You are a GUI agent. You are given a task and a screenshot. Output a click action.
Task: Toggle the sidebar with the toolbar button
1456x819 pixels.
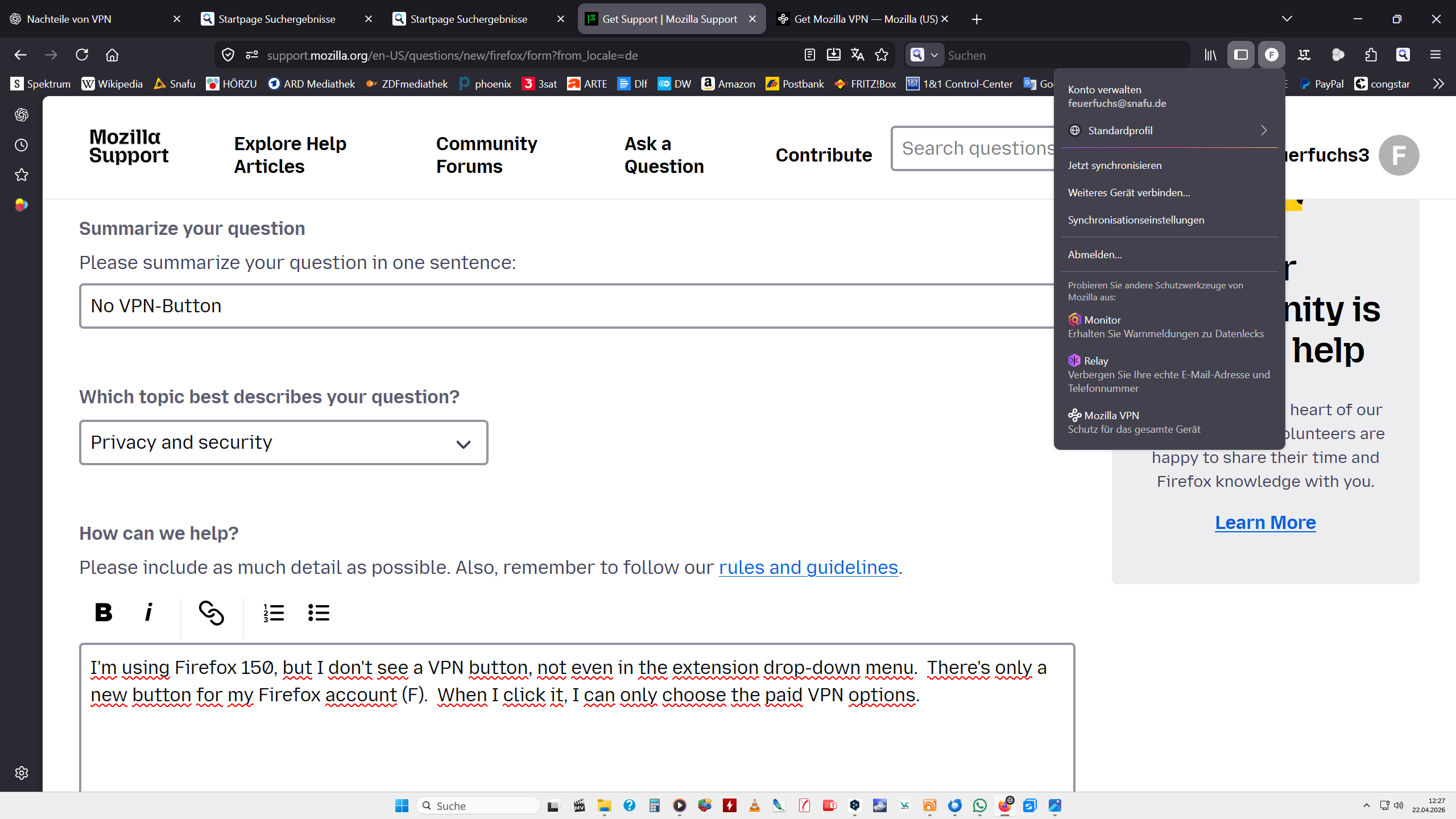[x=1240, y=55]
